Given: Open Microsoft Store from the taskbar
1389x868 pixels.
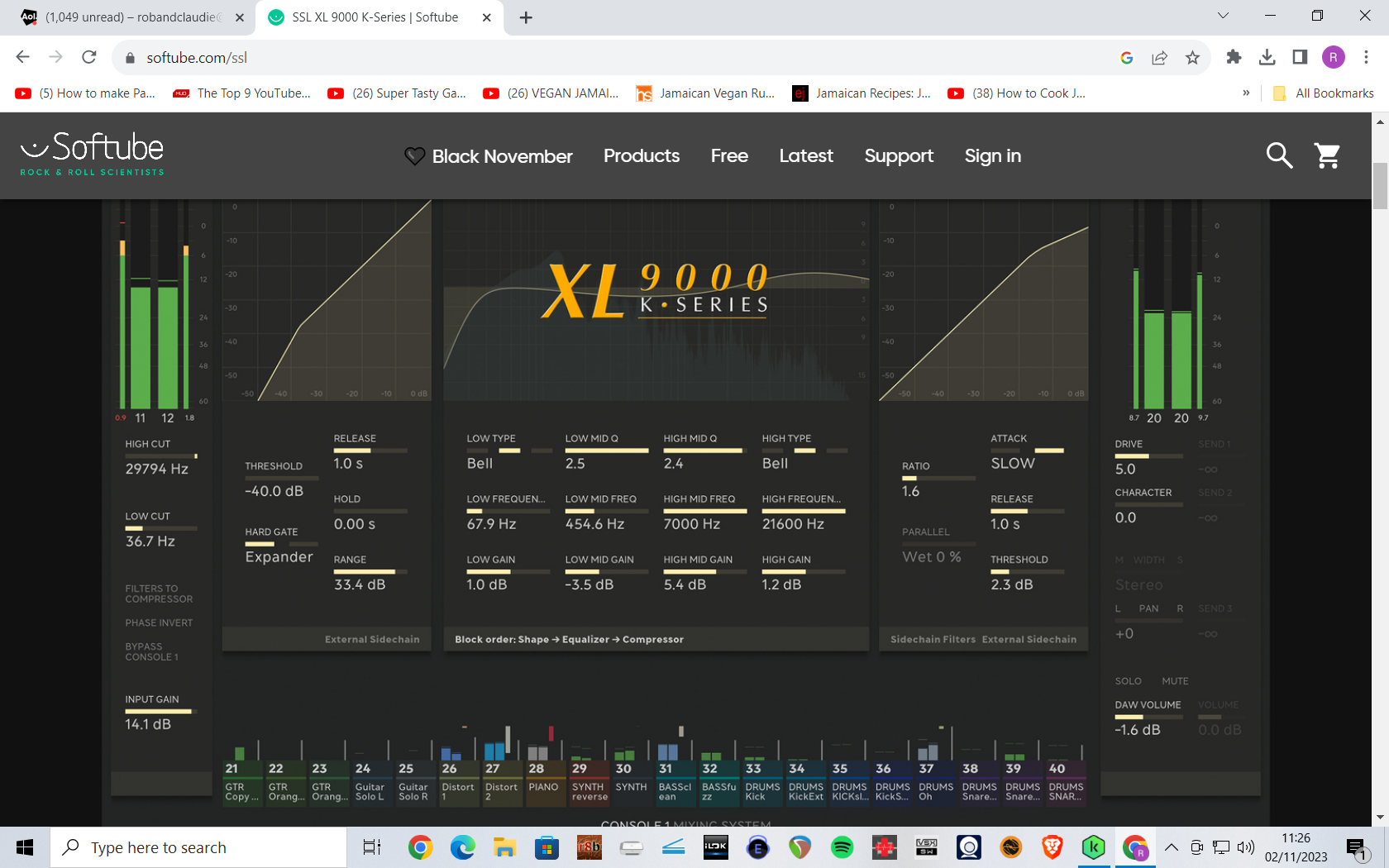Looking at the screenshot, I should [547, 847].
